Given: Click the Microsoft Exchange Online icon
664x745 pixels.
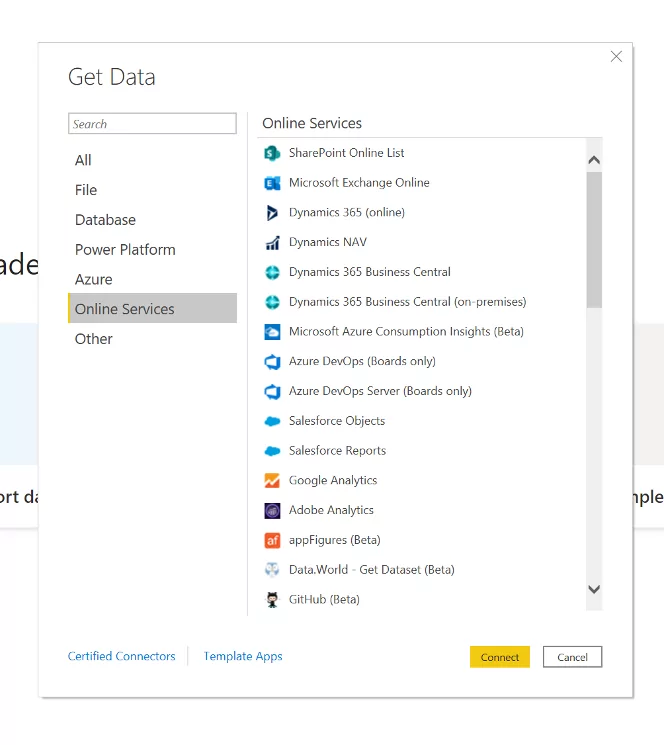Looking at the screenshot, I should [x=272, y=183].
